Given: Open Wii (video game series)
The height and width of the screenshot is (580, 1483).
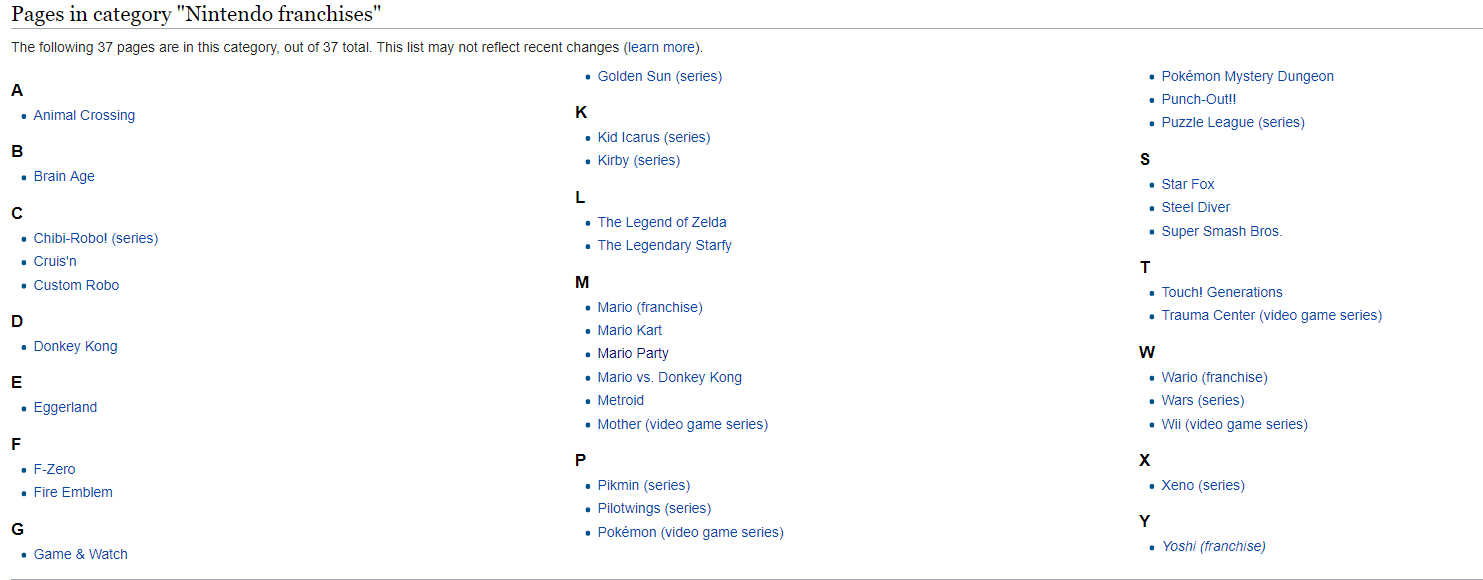Looking at the screenshot, I should (1235, 424).
